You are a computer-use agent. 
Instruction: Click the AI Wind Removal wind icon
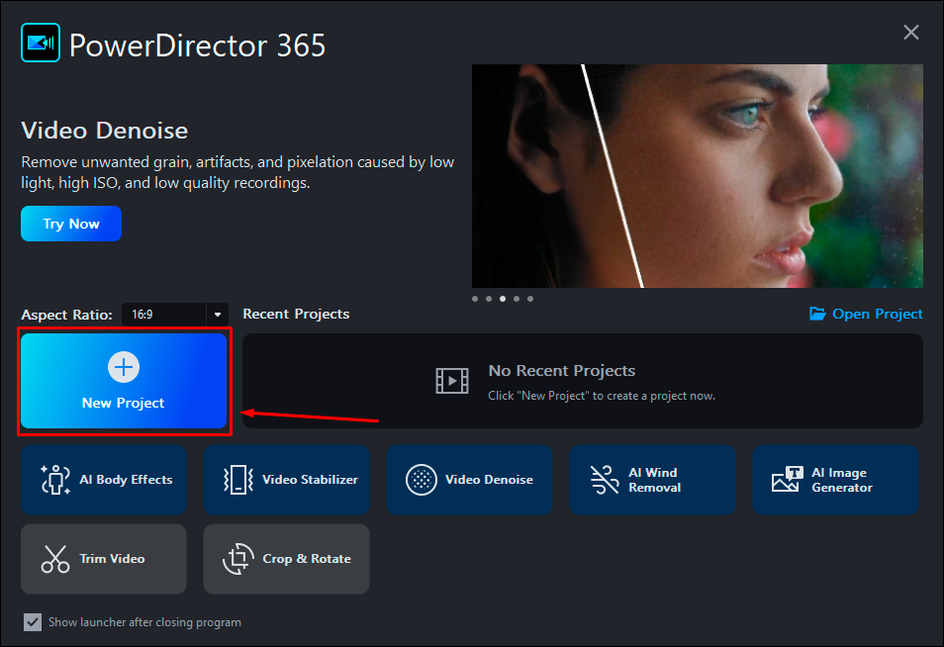604,480
